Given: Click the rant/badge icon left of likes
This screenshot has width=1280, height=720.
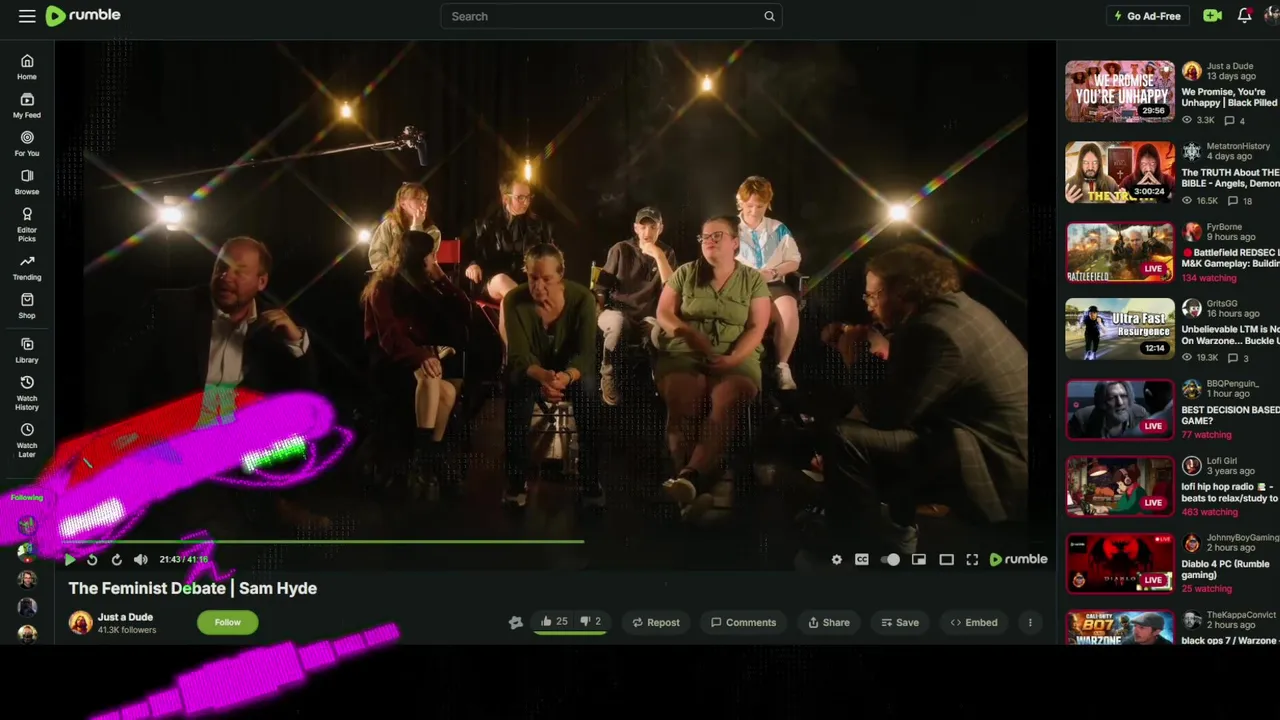Looking at the screenshot, I should 515,622.
